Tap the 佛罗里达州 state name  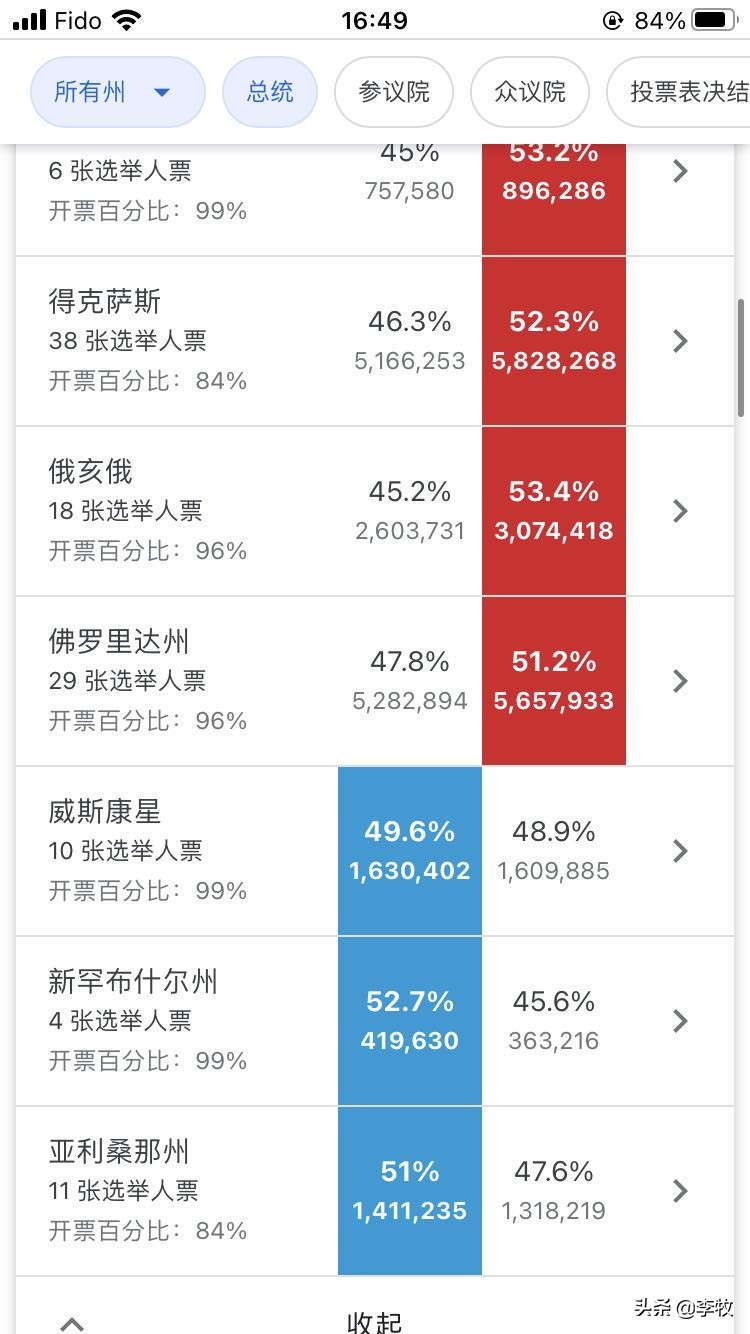coord(118,641)
